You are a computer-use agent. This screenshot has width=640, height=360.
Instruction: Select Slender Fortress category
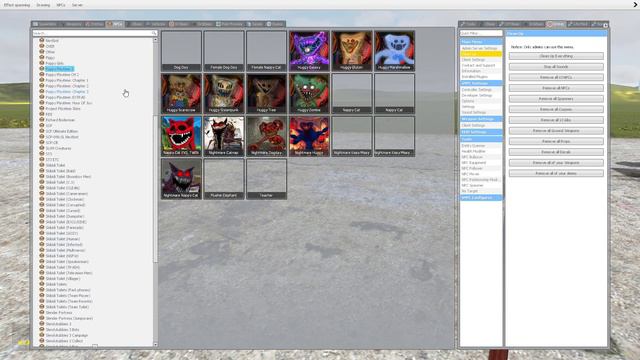click(59, 313)
